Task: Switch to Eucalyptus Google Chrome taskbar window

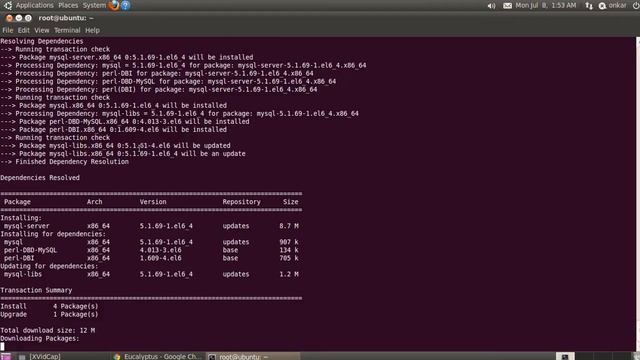Action: (x=158, y=356)
